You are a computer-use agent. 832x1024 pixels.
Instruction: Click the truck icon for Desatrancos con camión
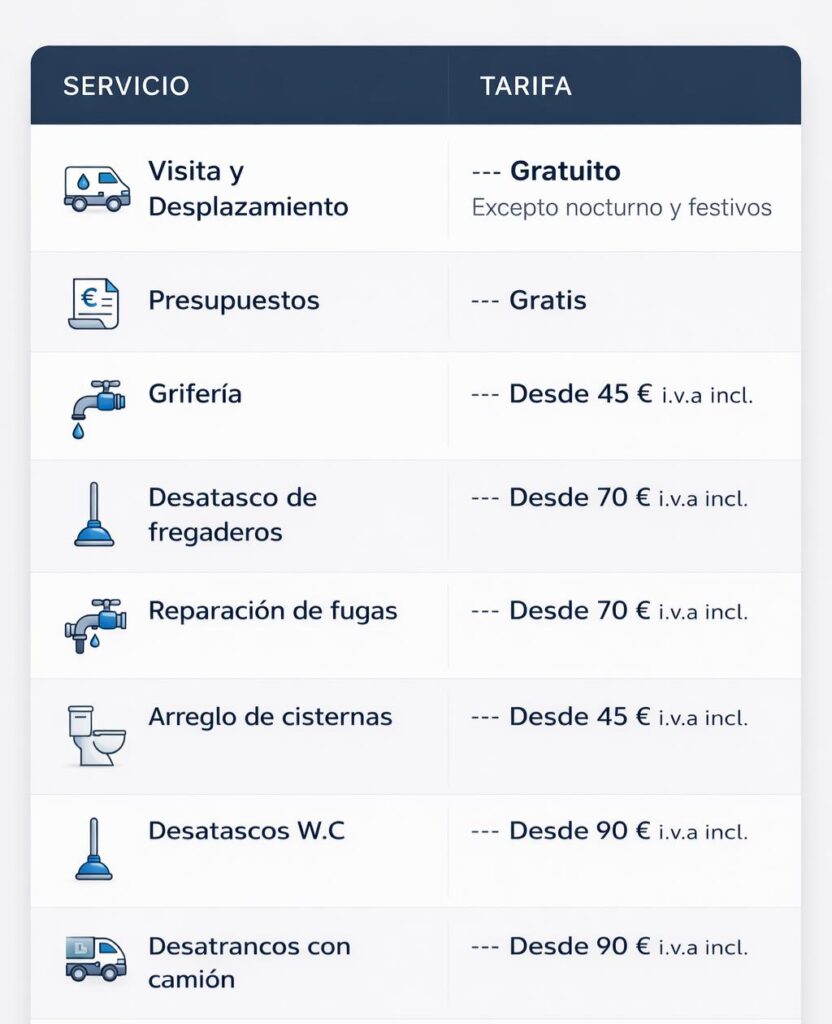[95, 958]
